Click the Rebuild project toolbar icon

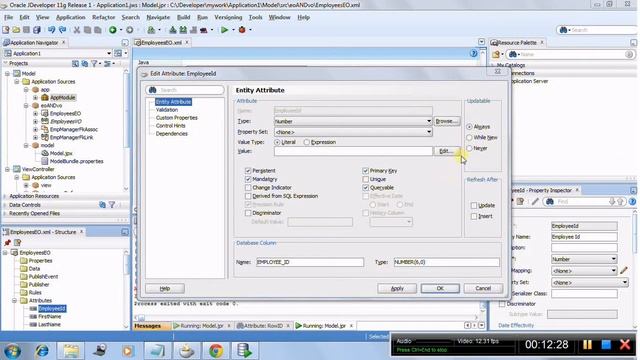click(x=183, y=30)
